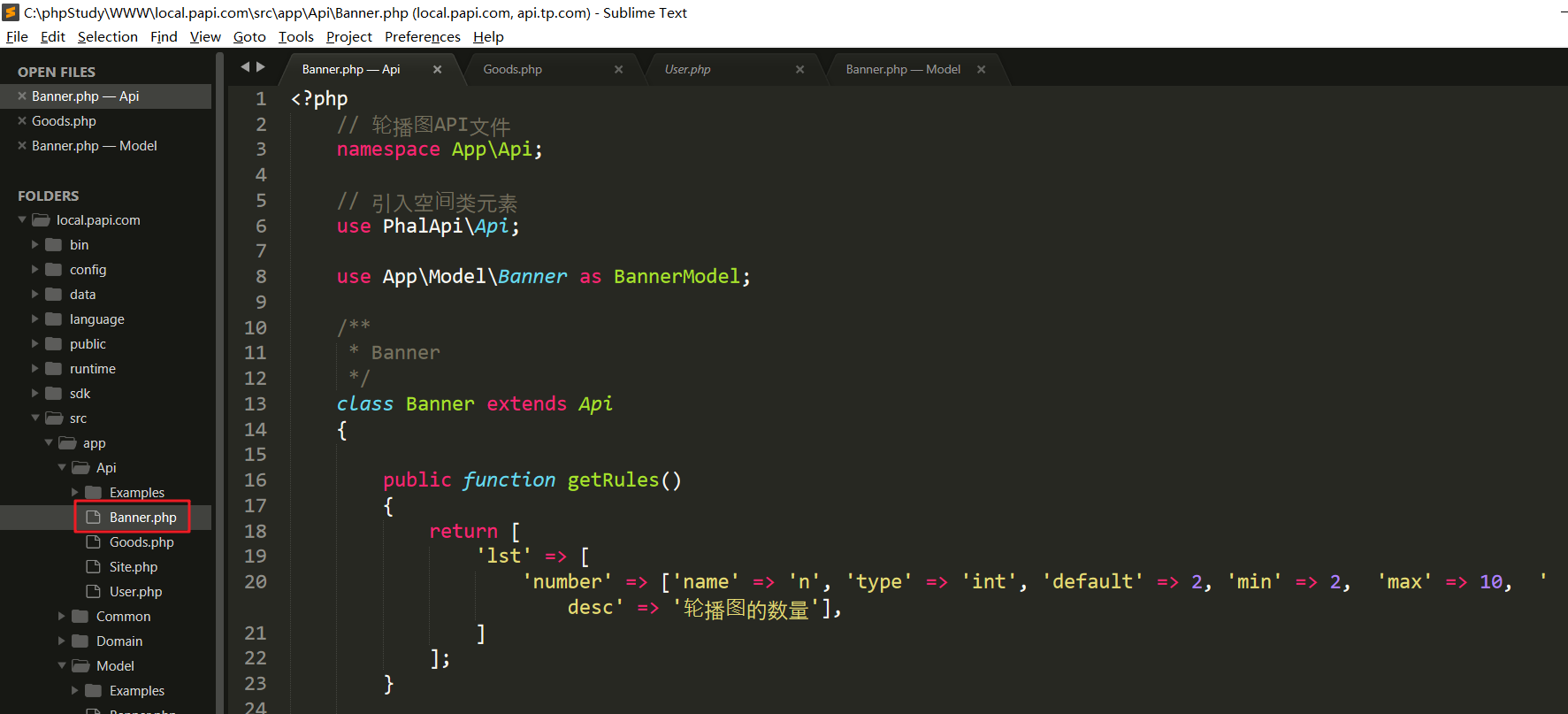Image resolution: width=1568 pixels, height=714 pixels.
Task: Close the Goods.php tab
Action: [618, 70]
